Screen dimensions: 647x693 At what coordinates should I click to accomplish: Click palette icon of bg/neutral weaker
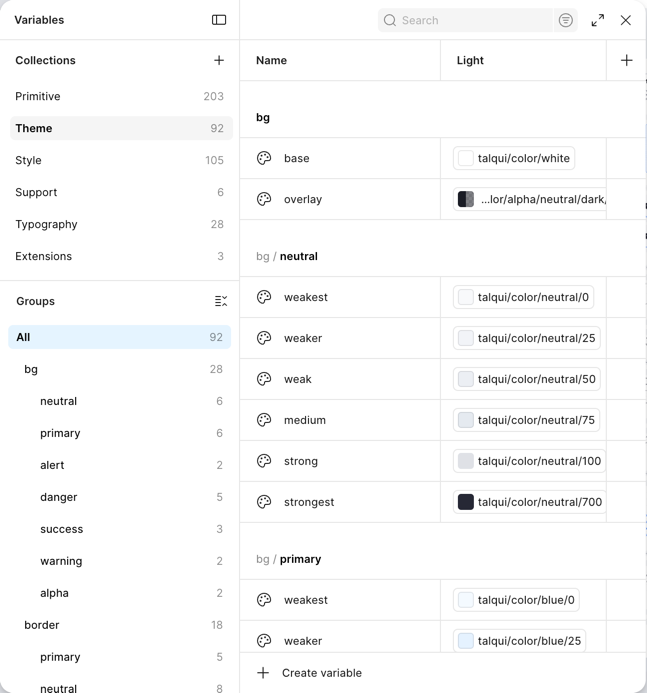tap(264, 338)
